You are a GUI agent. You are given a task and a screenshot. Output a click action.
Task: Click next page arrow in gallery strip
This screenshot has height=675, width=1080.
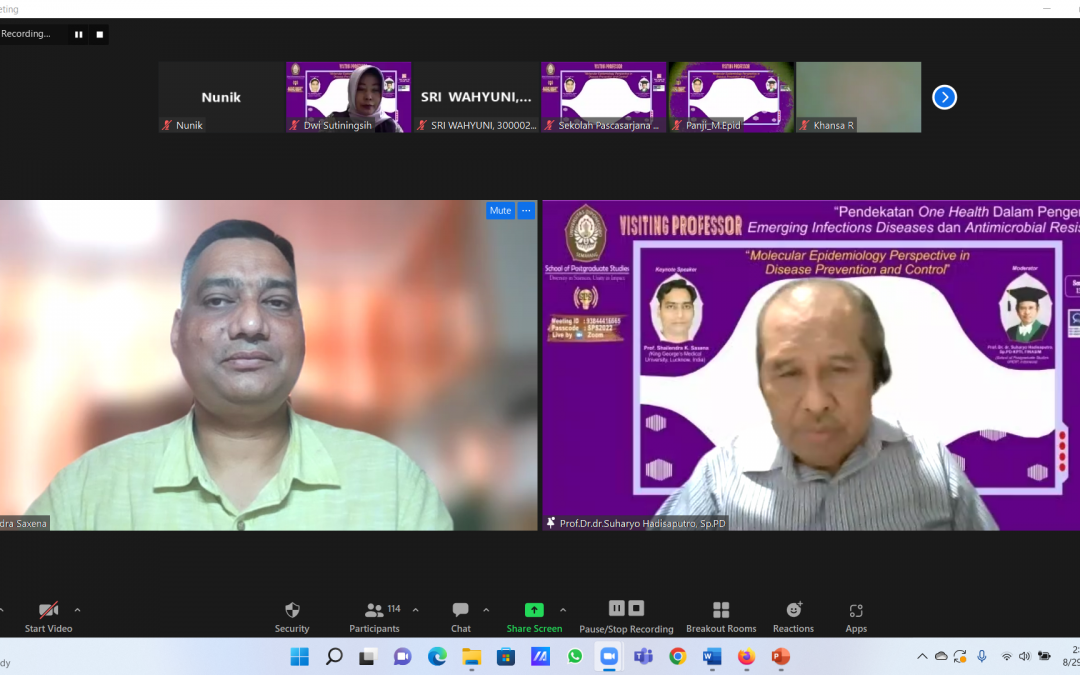point(944,96)
